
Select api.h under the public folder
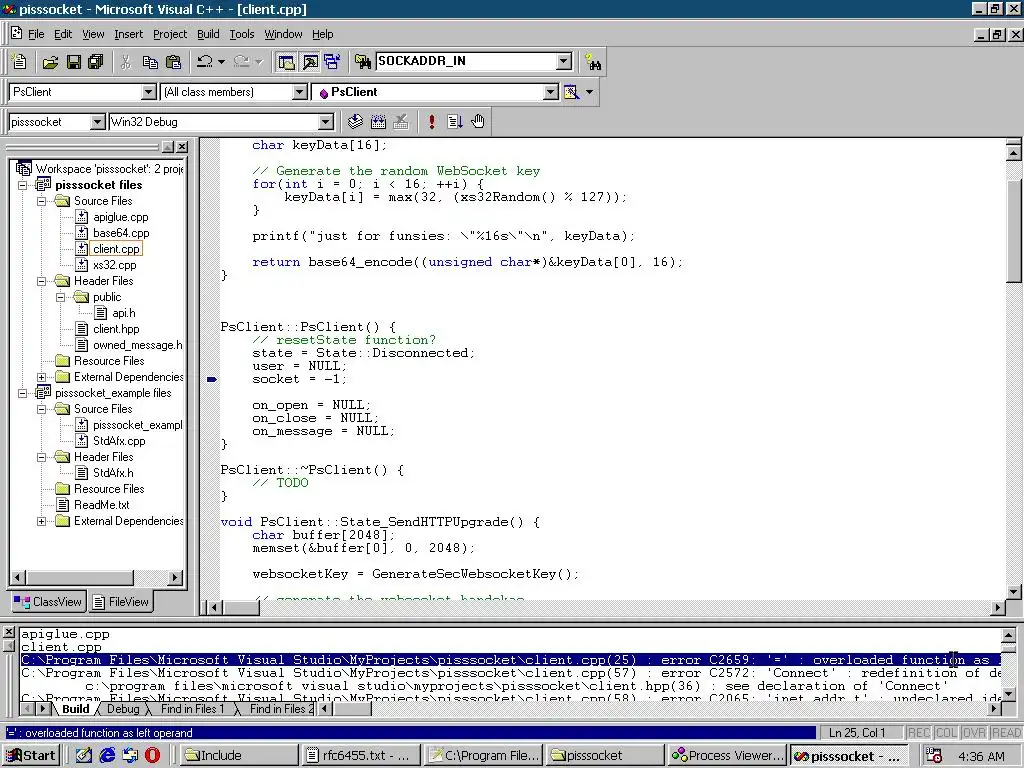coord(123,313)
